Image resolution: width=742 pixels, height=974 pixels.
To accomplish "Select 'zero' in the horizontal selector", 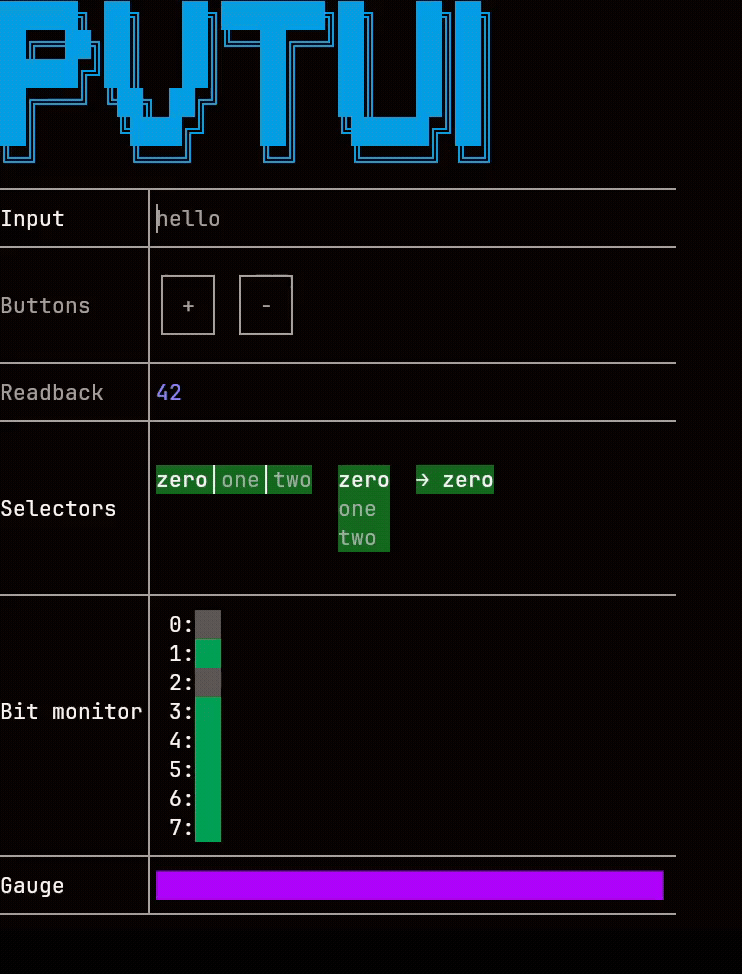I will point(182,480).
